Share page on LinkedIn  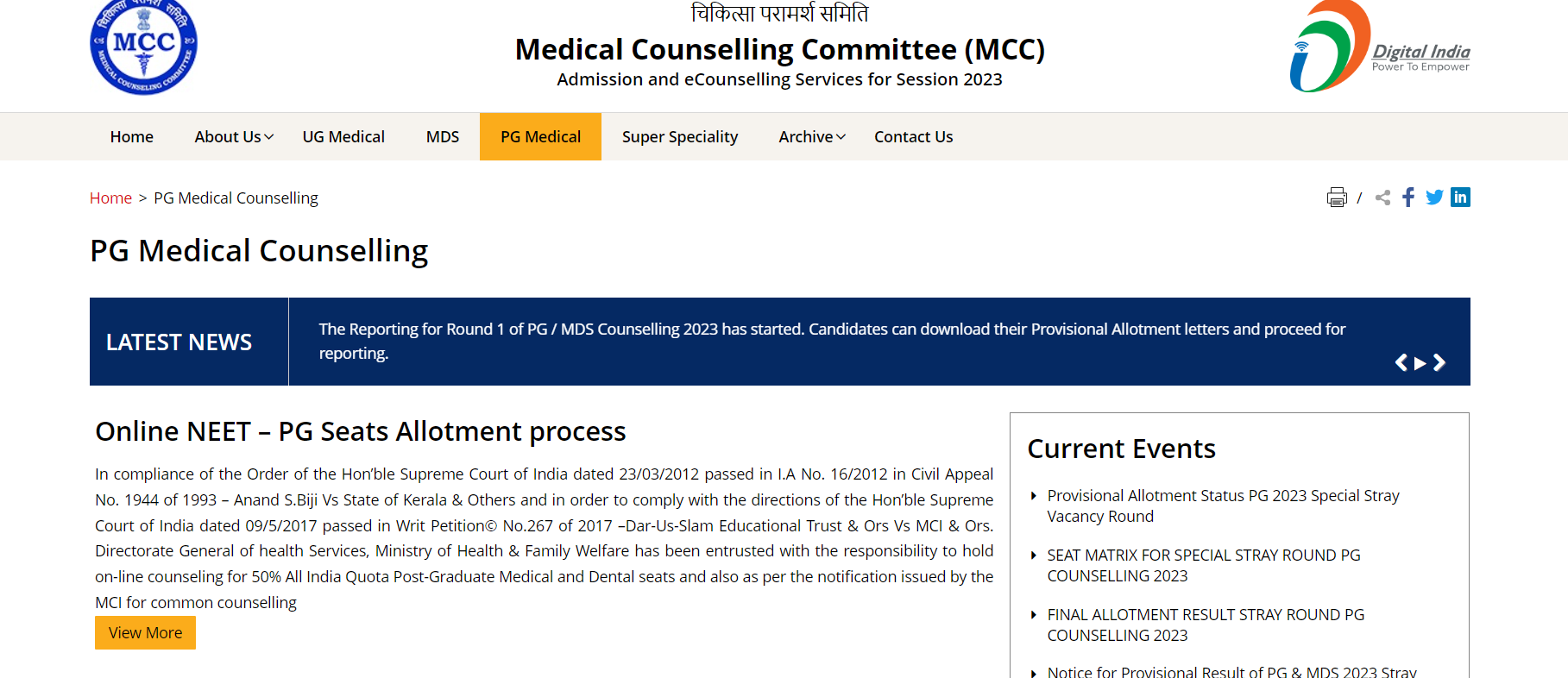[1460, 198]
